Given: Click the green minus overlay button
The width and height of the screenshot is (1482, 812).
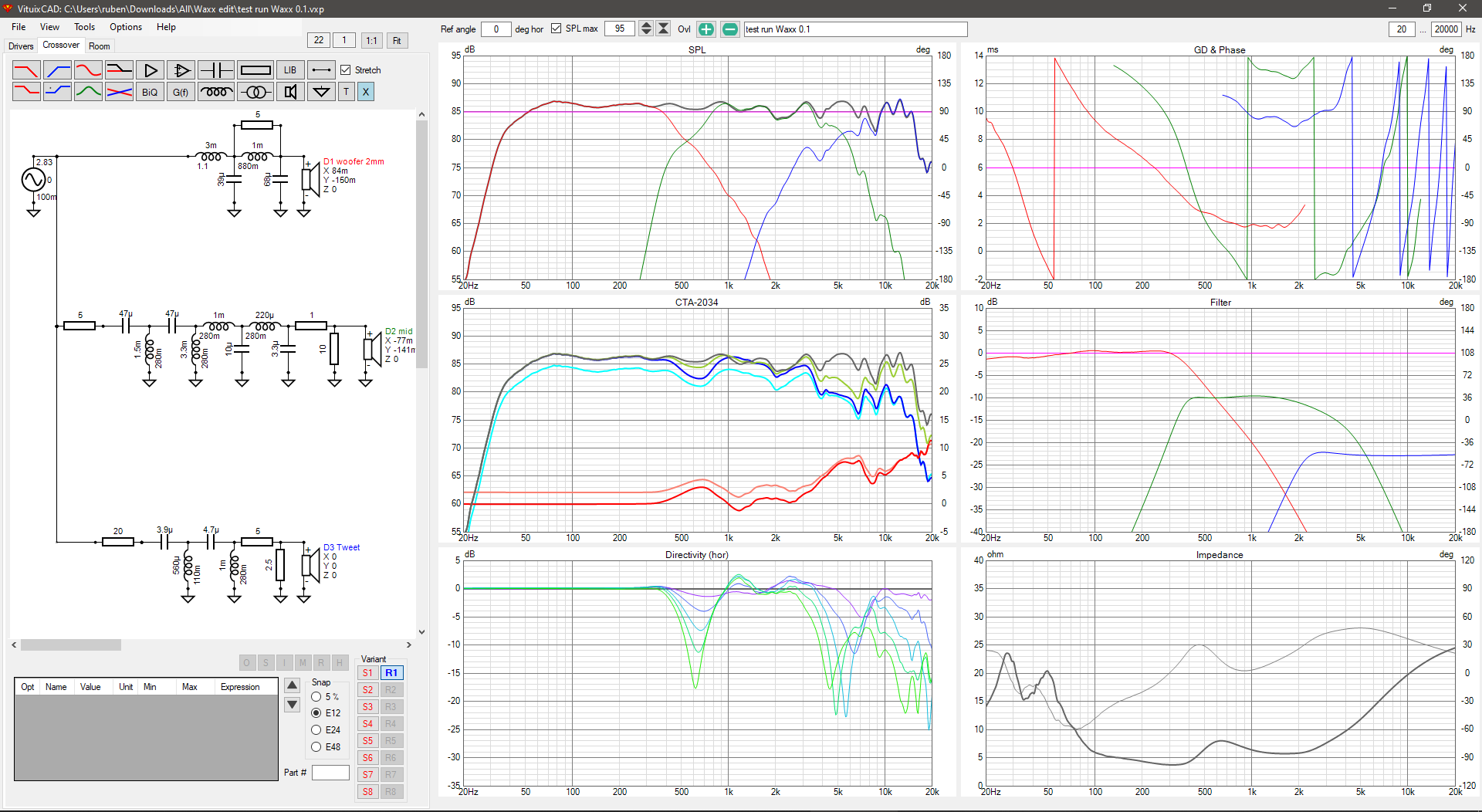Looking at the screenshot, I should (729, 29).
